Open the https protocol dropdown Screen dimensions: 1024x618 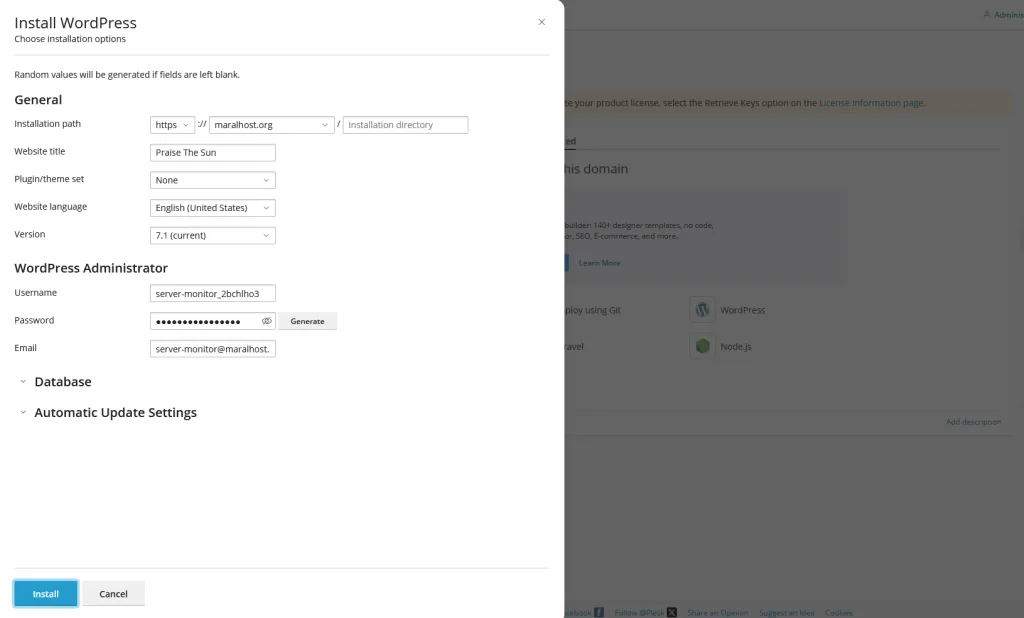click(172, 125)
